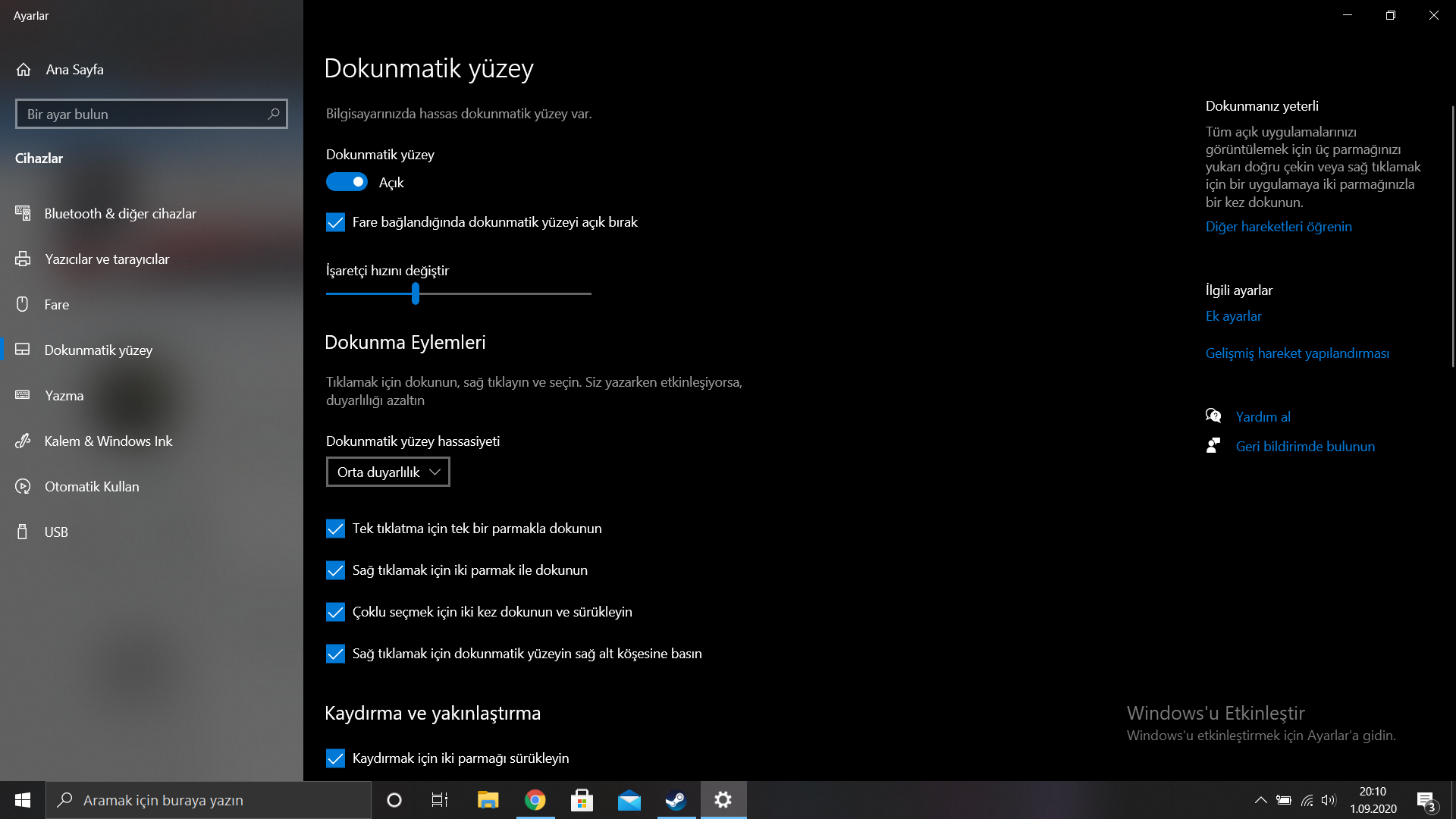Select the Yazıcılar ve tarayıcılar printer icon

click(x=23, y=259)
